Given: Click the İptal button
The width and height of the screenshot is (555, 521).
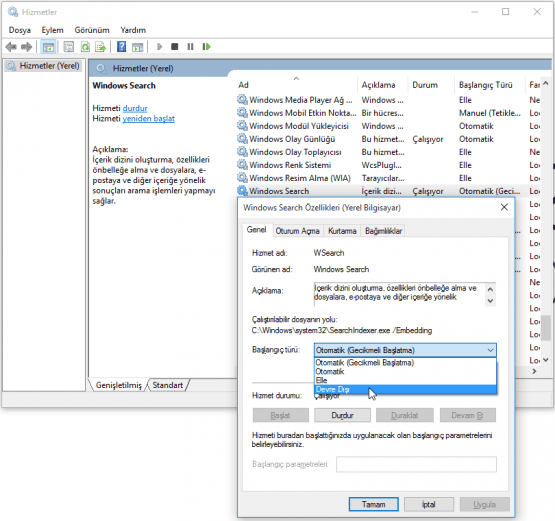Looking at the screenshot, I should pos(429,504).
